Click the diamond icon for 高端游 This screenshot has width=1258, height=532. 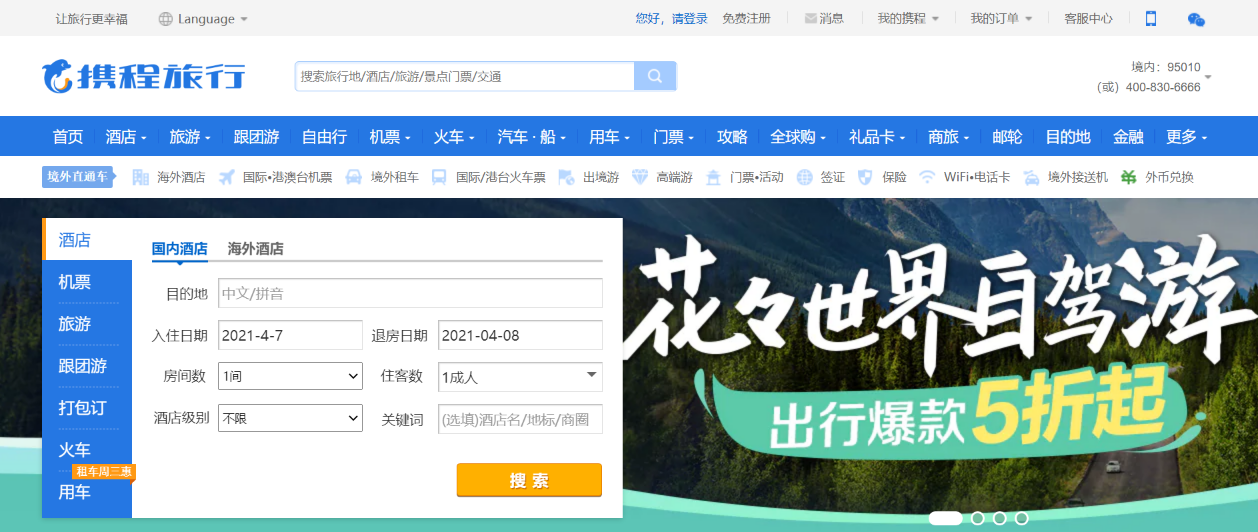[x=640, y=177]
